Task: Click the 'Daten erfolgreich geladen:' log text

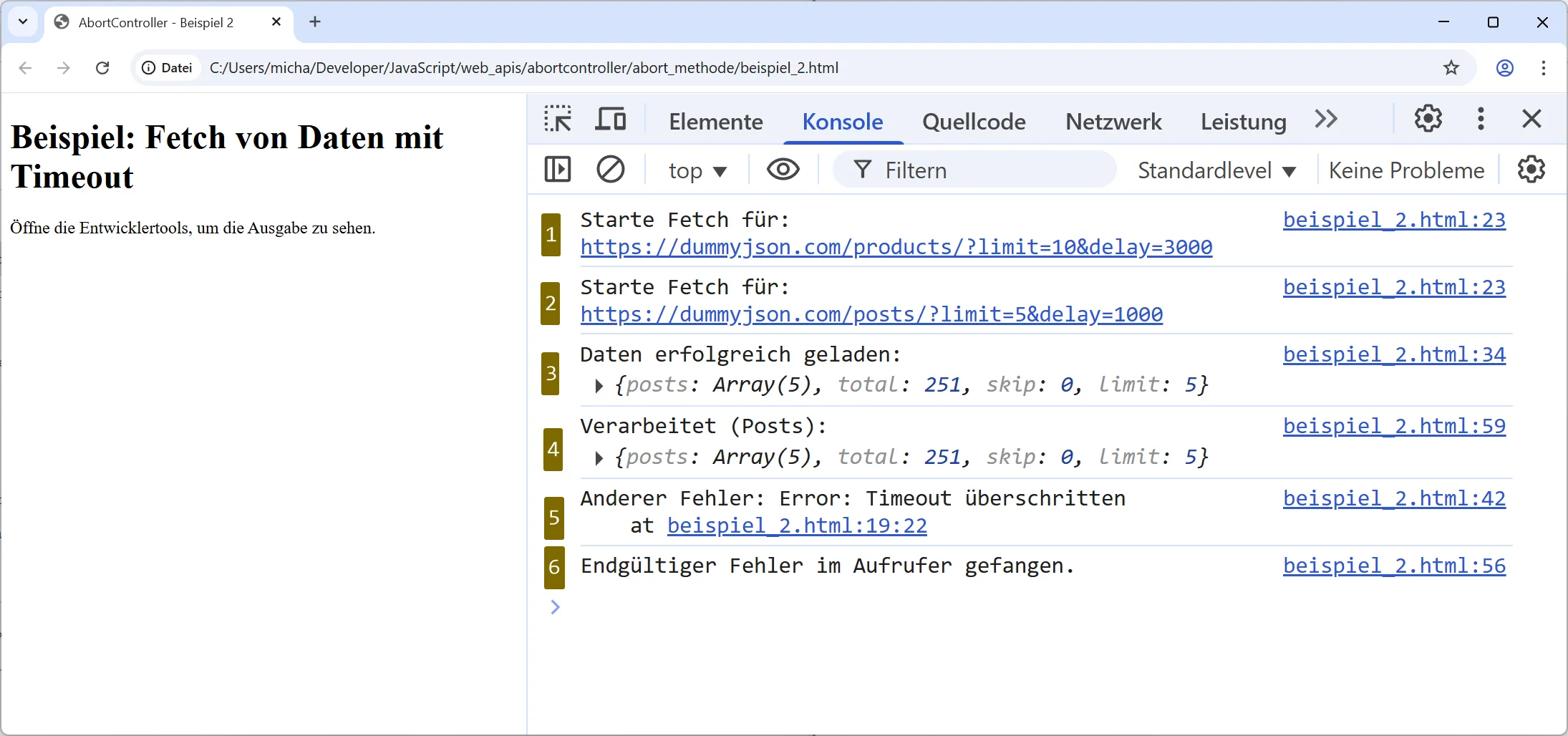Action: [x=740, y=354]
